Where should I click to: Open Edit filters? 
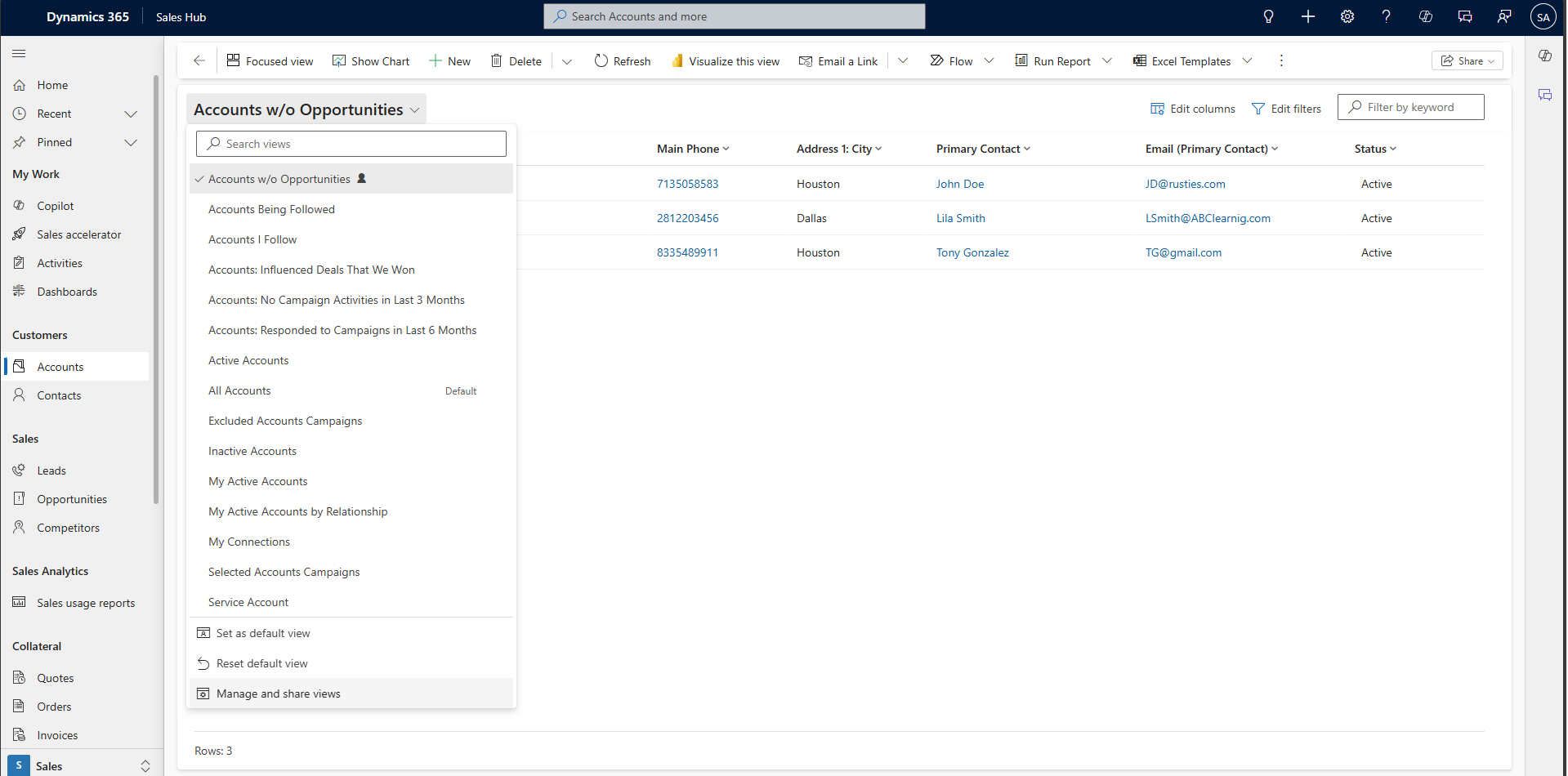tap(1287, 108)
